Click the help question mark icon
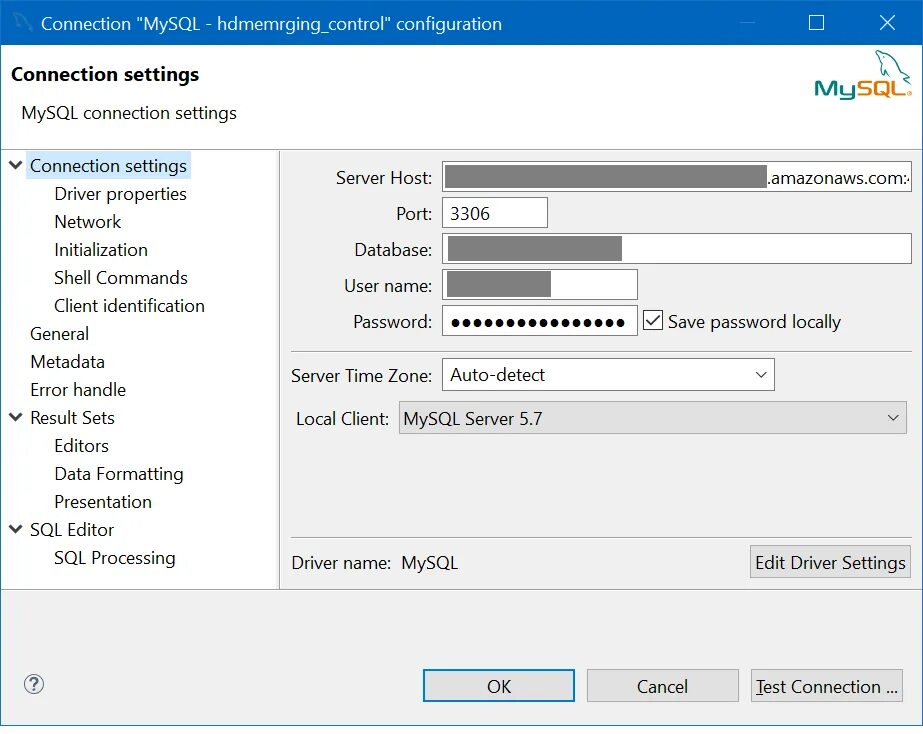Image resolution: width=923 pixels, height=734 pixels. click(x=34, y=685)
